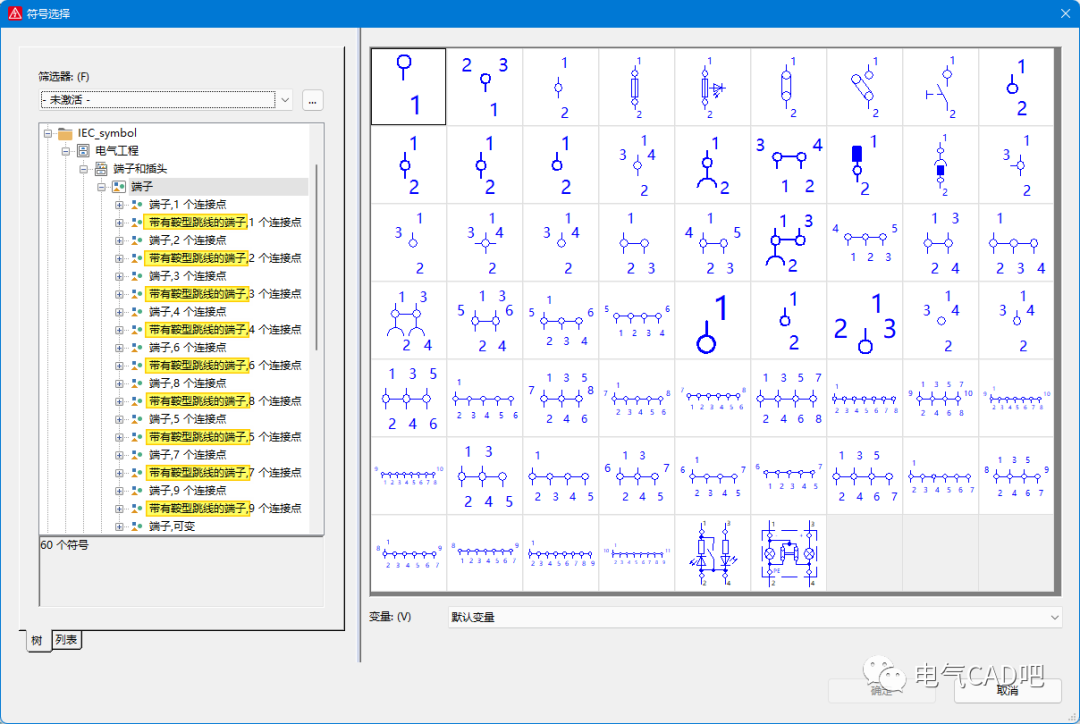Click the 取消 cancel button
The image size is (1080, 724).
(1007, 690)
